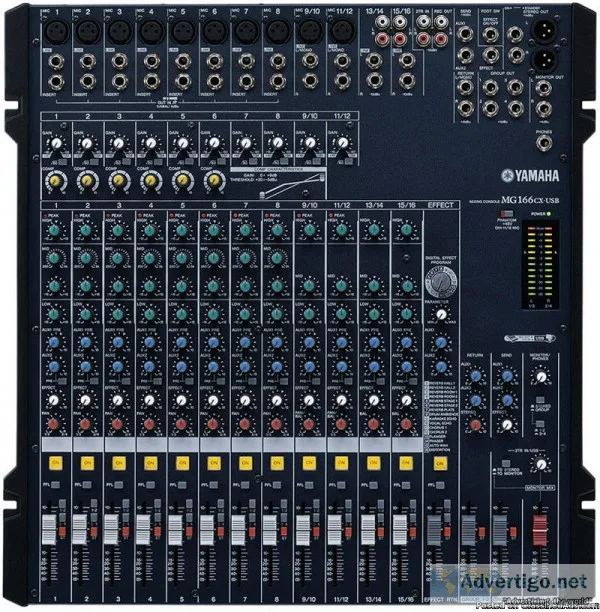Click the DIGITAL EFFECT PROGRAM selector dial
The image size is (600, 612).
point(441,281)
